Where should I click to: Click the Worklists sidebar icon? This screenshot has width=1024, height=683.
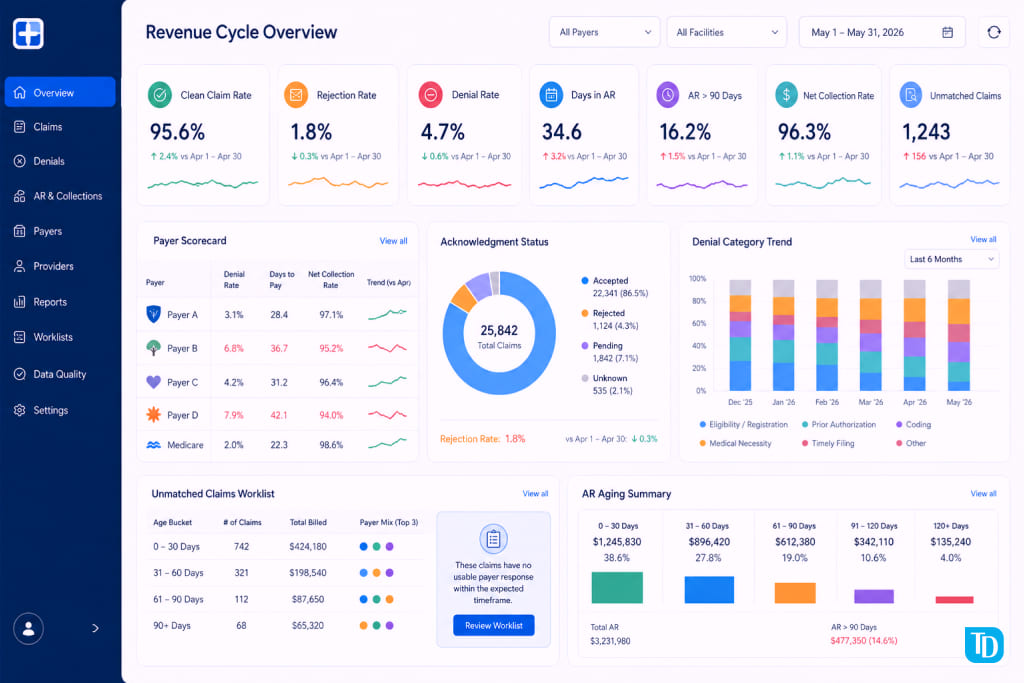click(20, 337)
